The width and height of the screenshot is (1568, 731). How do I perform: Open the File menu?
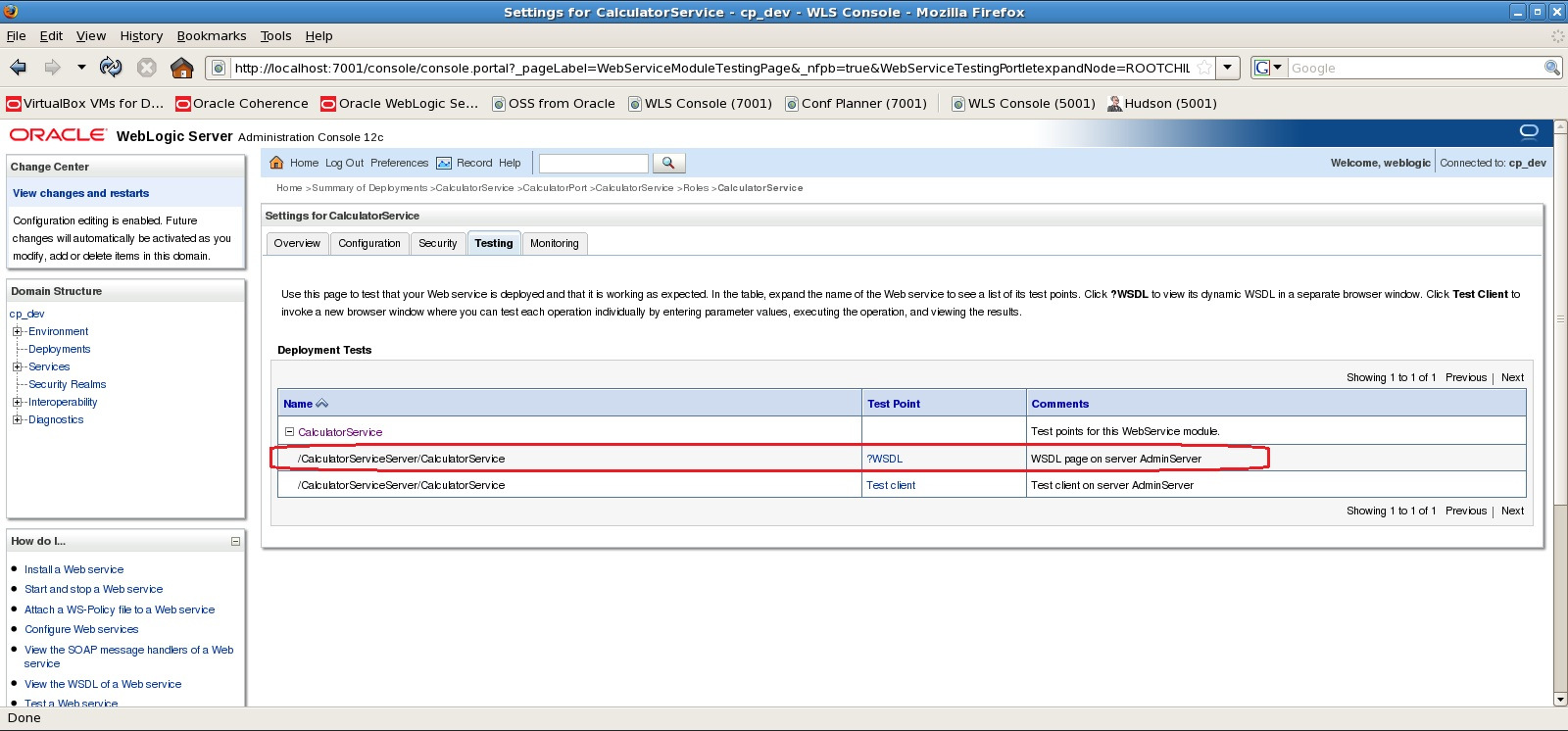16,35
